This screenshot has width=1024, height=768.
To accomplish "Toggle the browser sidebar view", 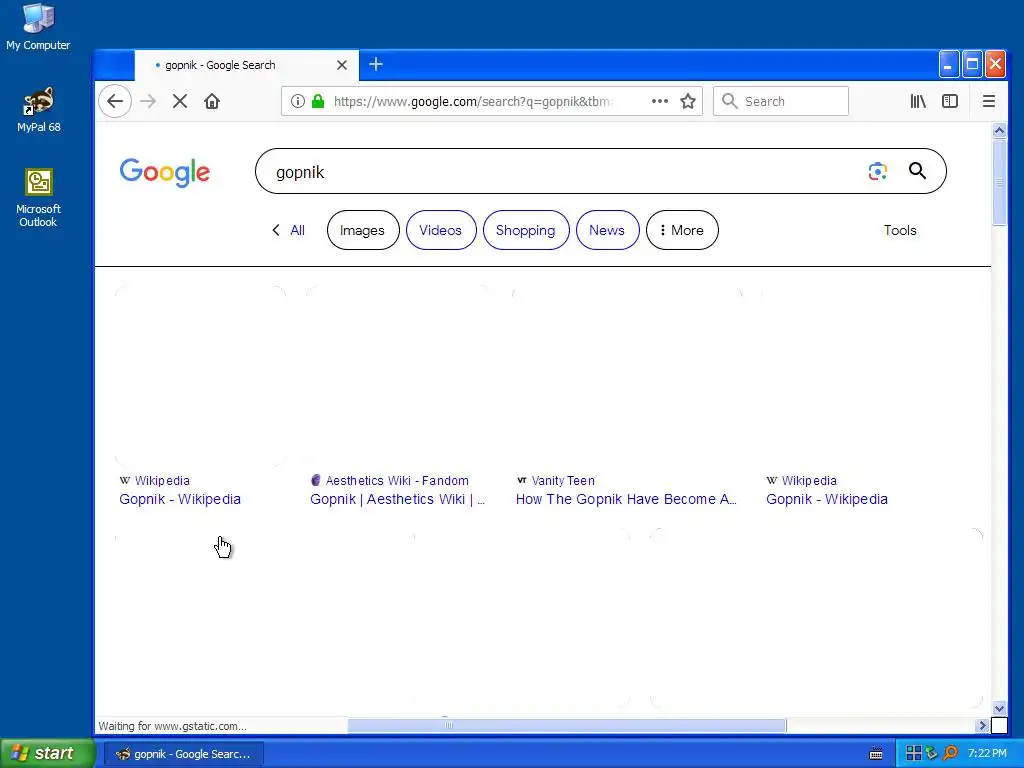I will (950, 101).
